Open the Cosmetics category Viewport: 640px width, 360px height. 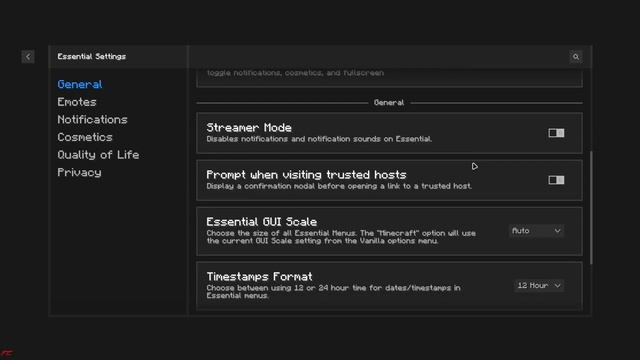pyautogui.click(x=85, y=137)
